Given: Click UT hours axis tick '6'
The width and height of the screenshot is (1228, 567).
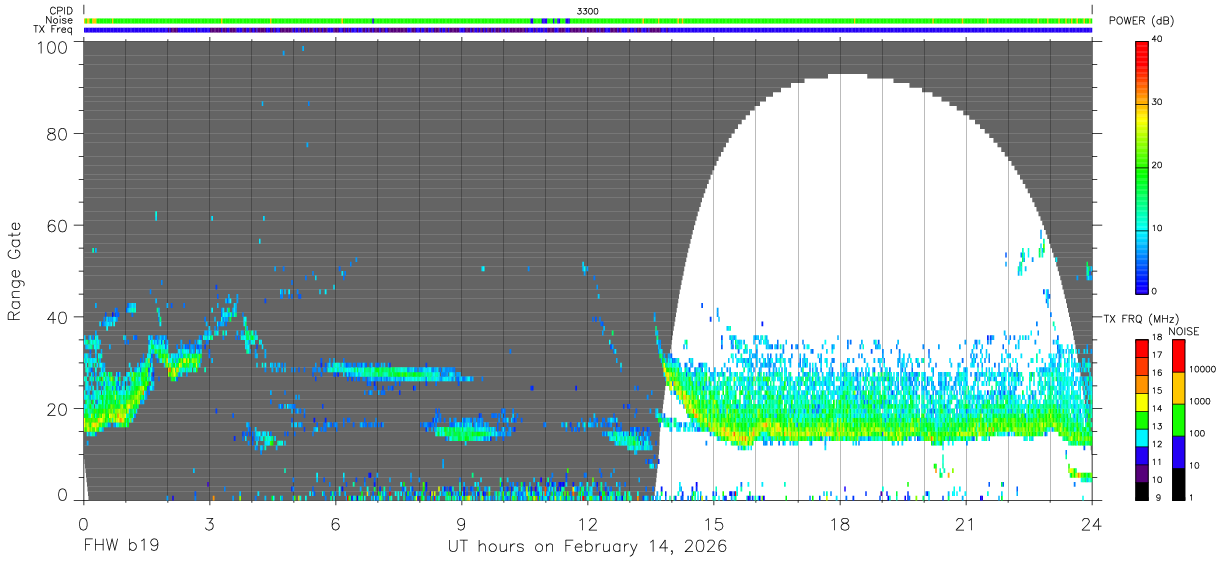Looking at the screenshot, I should [x=335, y=523].
